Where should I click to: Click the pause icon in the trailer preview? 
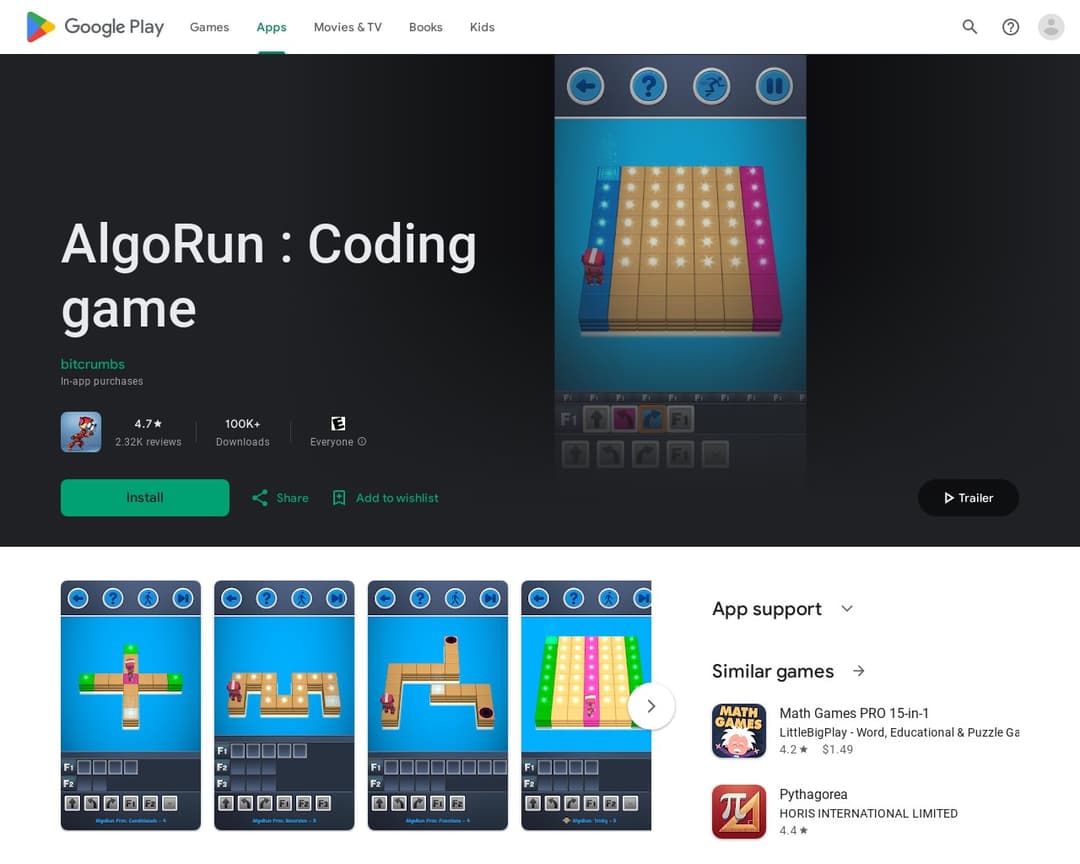(774, 86)
